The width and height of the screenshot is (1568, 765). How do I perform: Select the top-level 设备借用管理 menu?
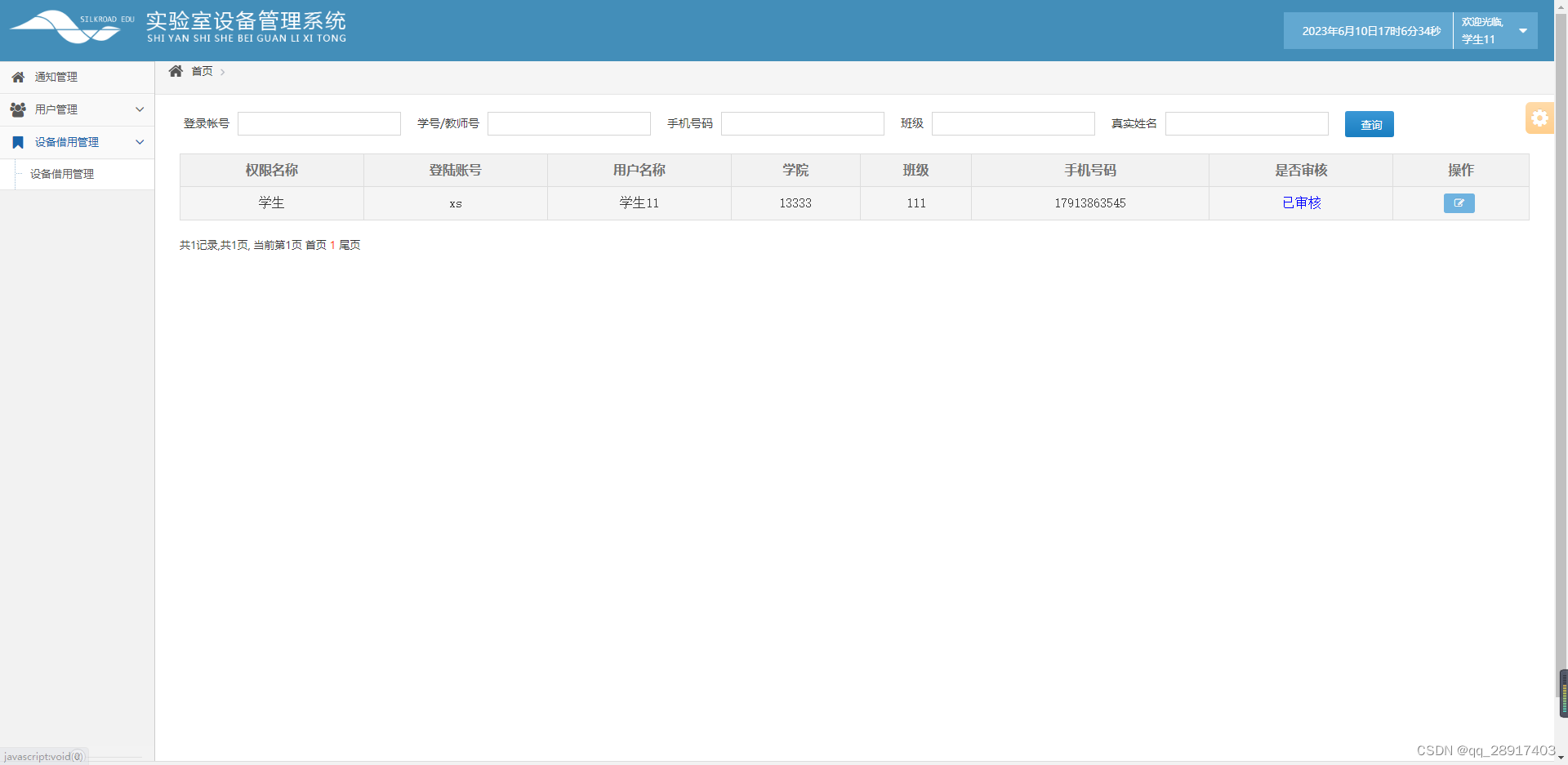pos(77,142)
